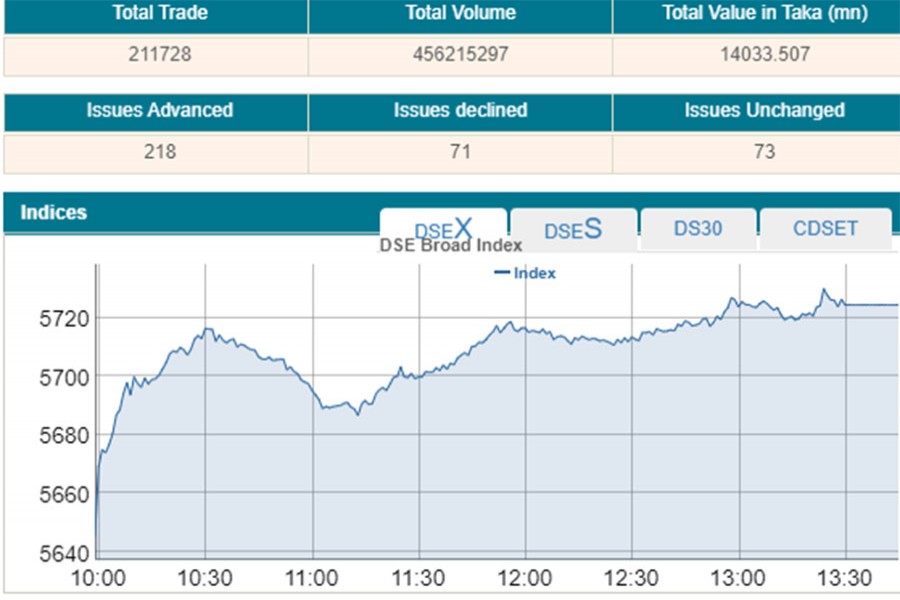Select the DS30 tab
900x600 pixels.
[x=697, y=229]
